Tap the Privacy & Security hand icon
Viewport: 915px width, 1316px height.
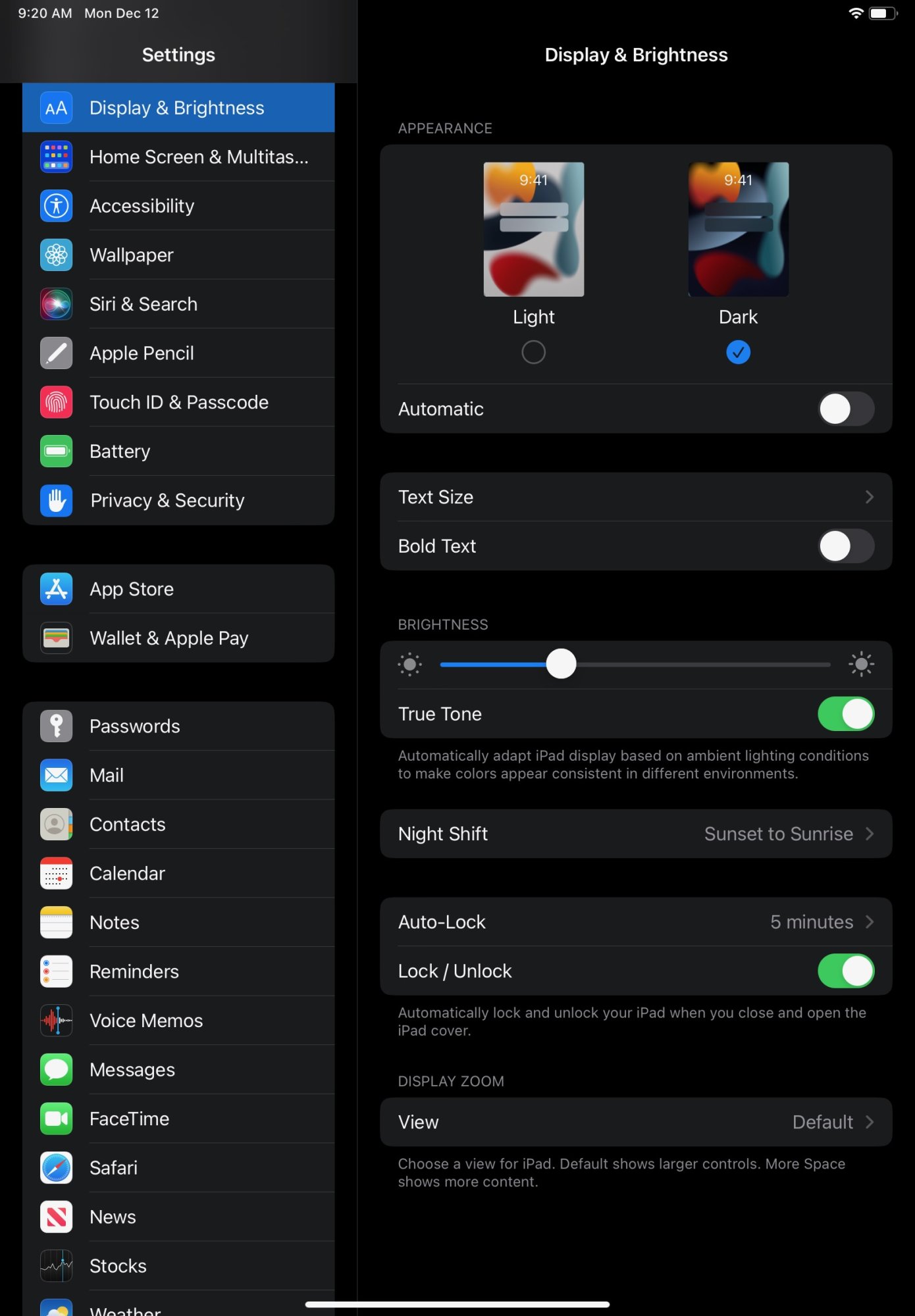(x=56, y=500)
